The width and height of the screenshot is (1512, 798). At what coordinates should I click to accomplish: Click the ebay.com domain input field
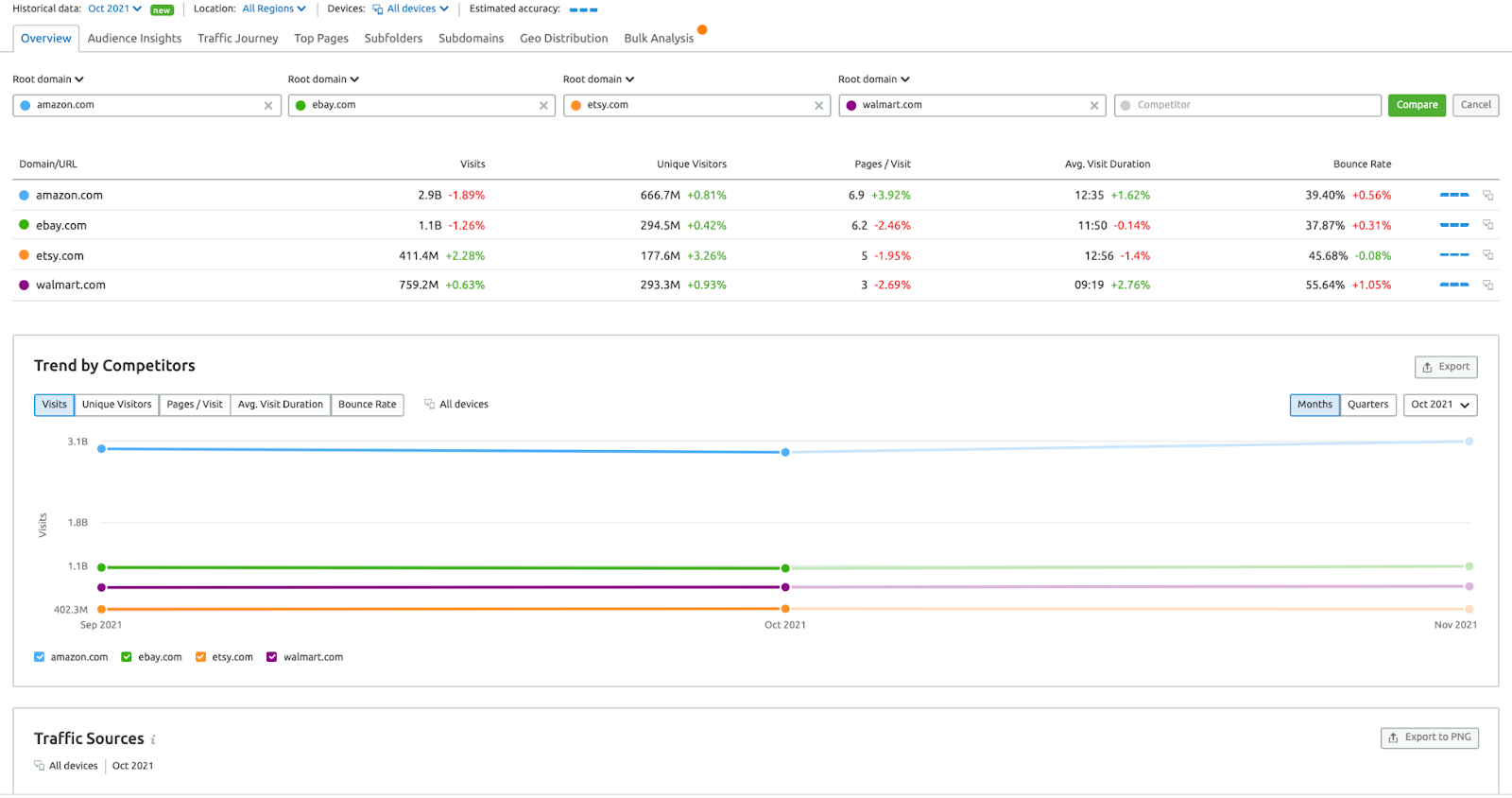[x=421, y=105]
